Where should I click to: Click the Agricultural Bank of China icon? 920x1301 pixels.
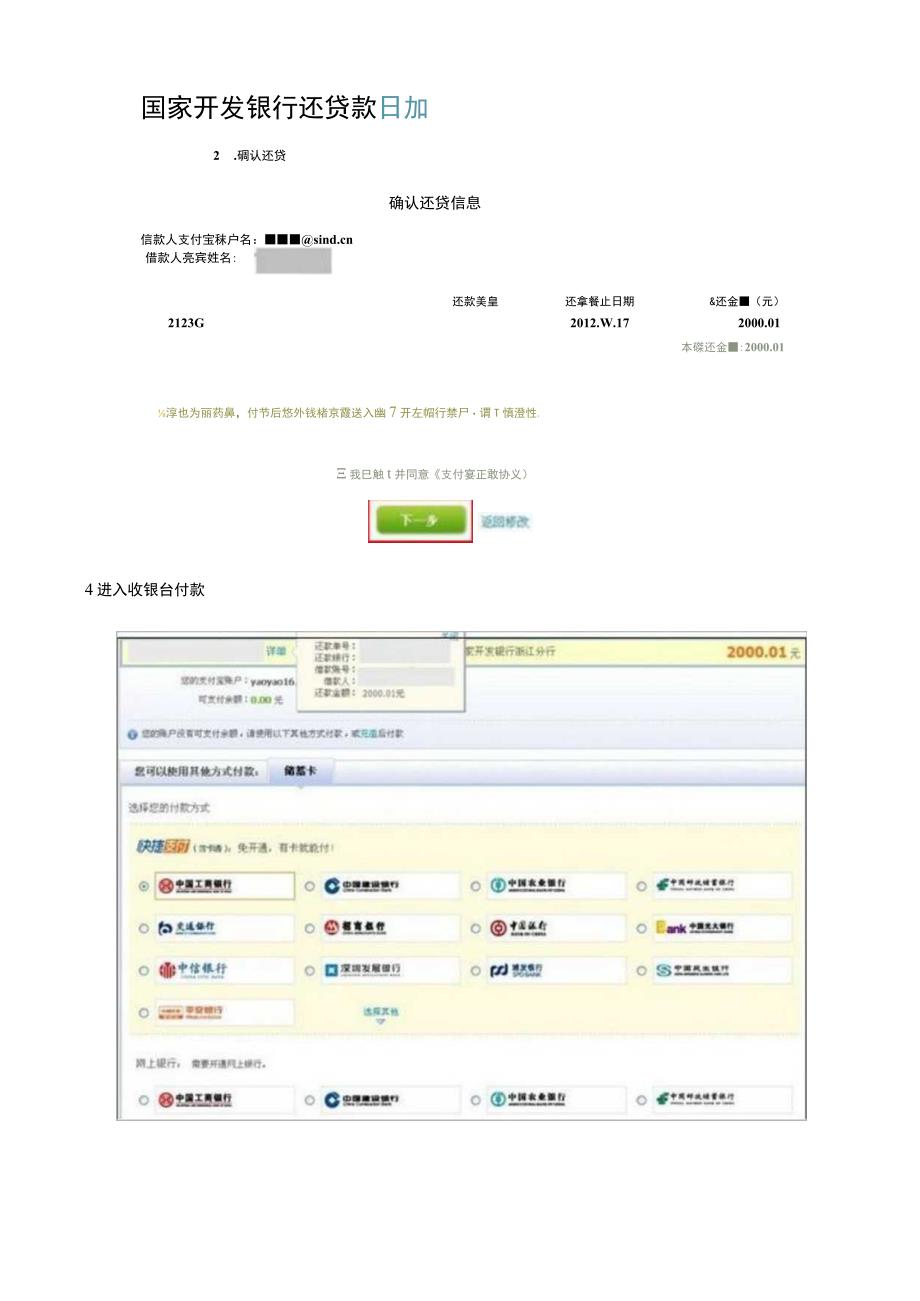pyautogui.click(x=495, y=882)
